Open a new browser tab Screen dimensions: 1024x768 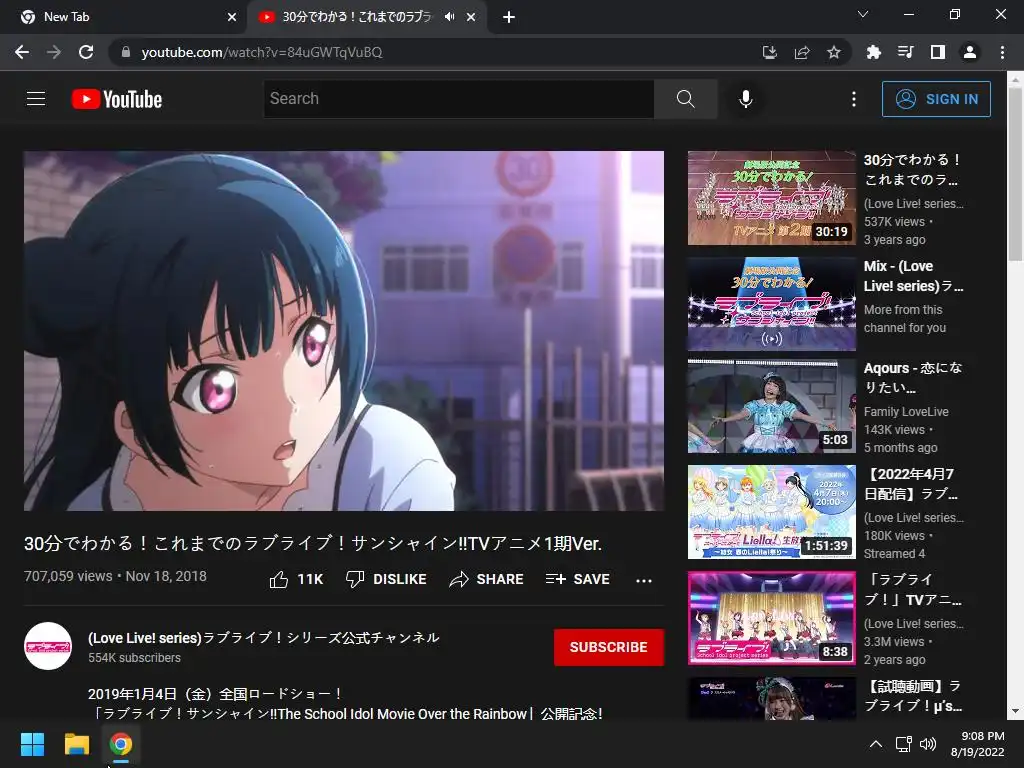(x=509, y=17)
